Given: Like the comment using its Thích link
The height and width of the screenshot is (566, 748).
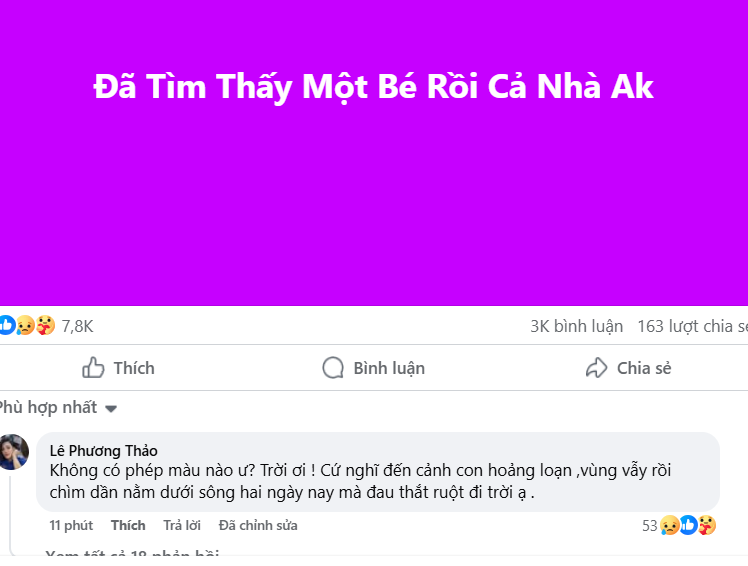Looking at the screenshot, I should (x=128, y=525).
